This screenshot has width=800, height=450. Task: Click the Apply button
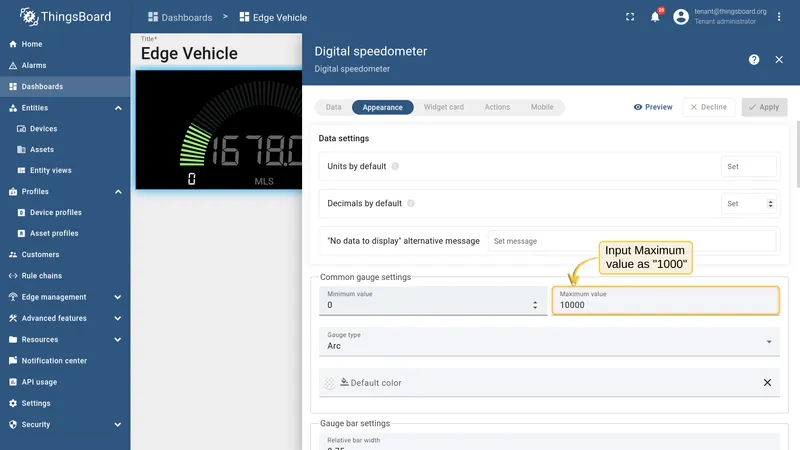tap(764, 107)
